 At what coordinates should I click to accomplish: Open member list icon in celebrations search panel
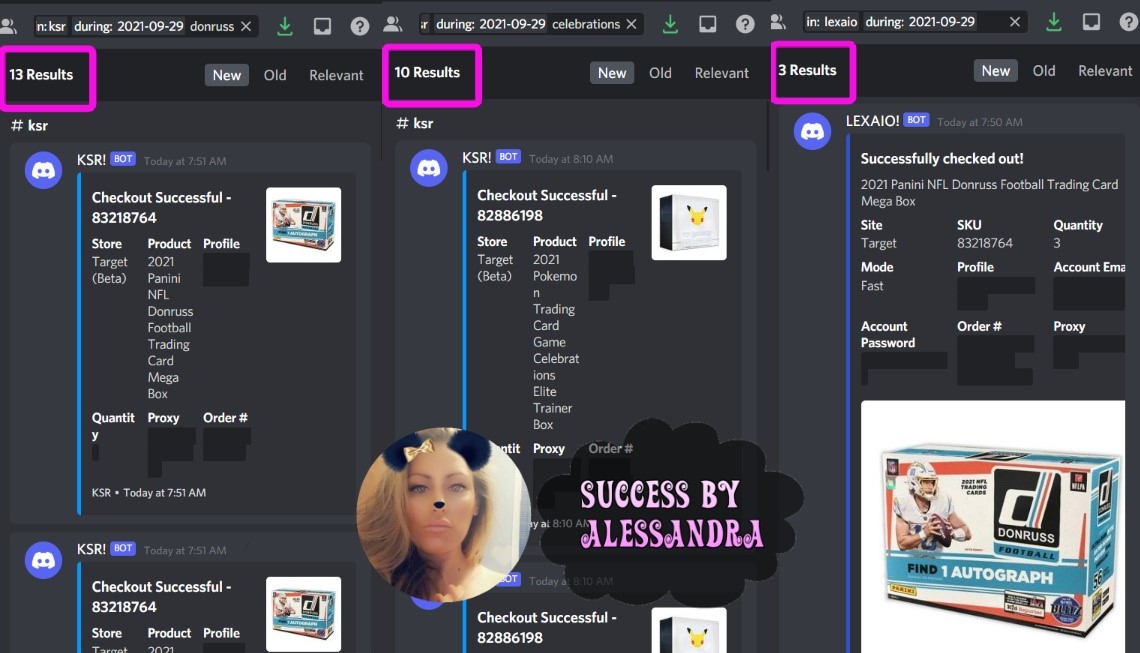click(x=393, y=24)
